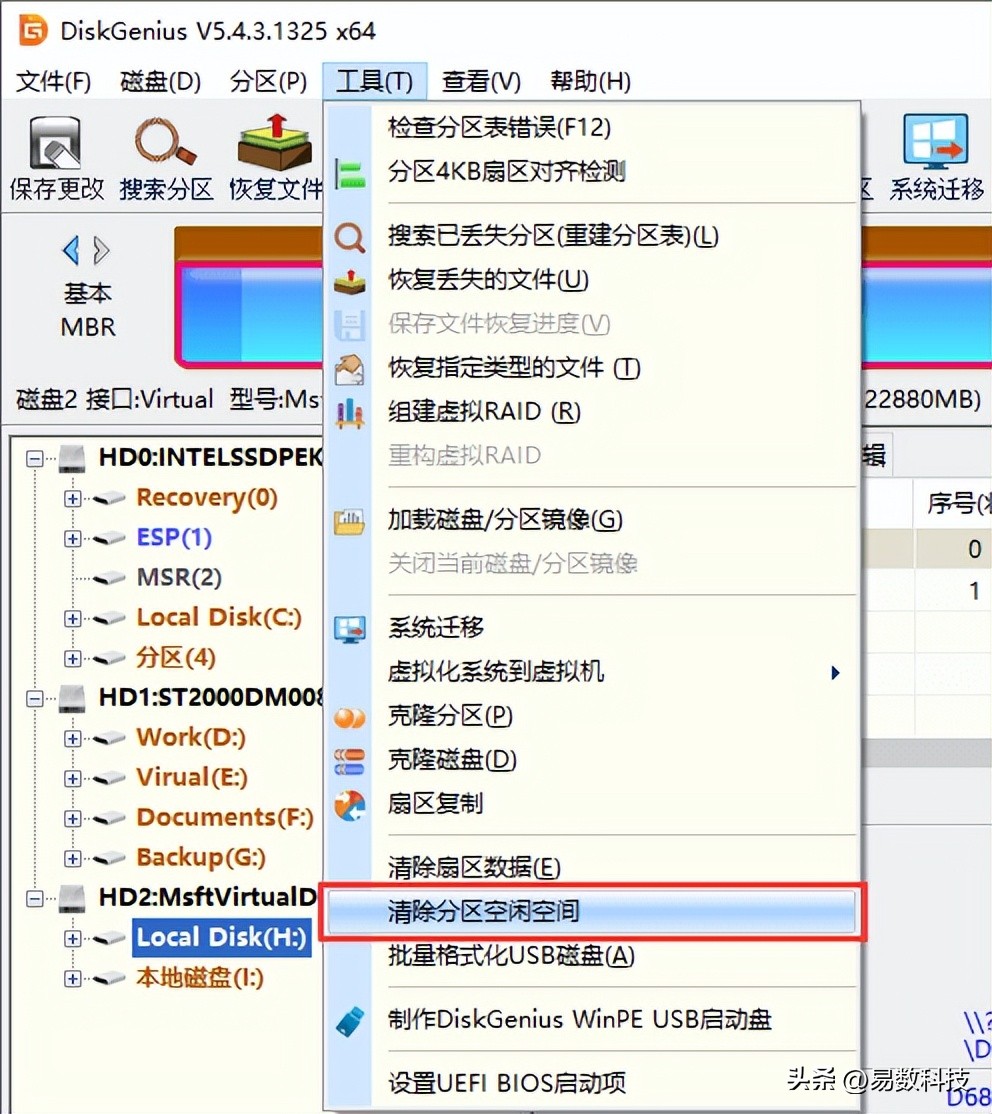Click table cell with sequence number 0
The width and height of the screenshot is (992, 1114).
coord(956,549)
